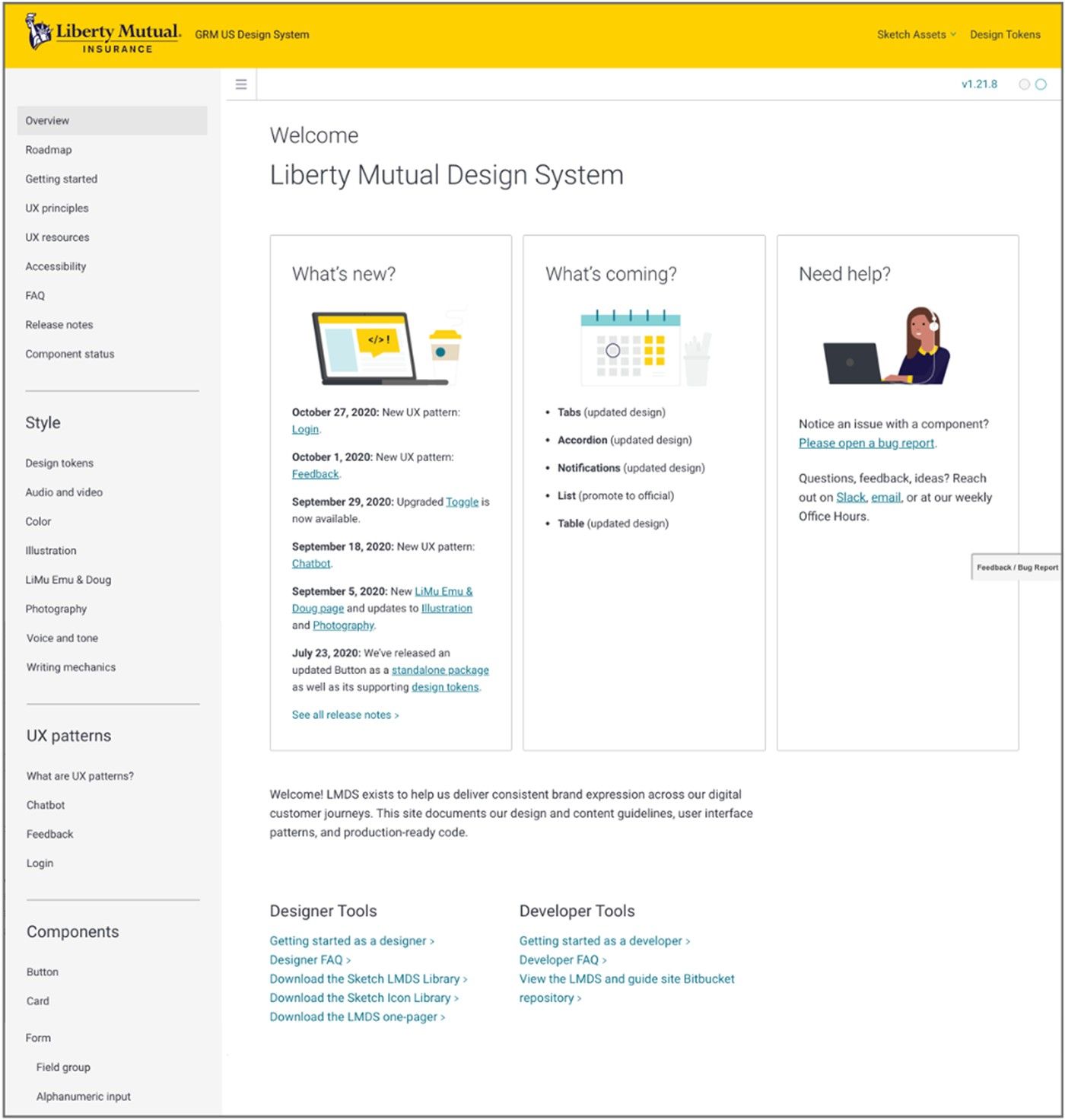Open Design tokens under Style
The image size is (1065, 1120).
click(x=59, y=463)
